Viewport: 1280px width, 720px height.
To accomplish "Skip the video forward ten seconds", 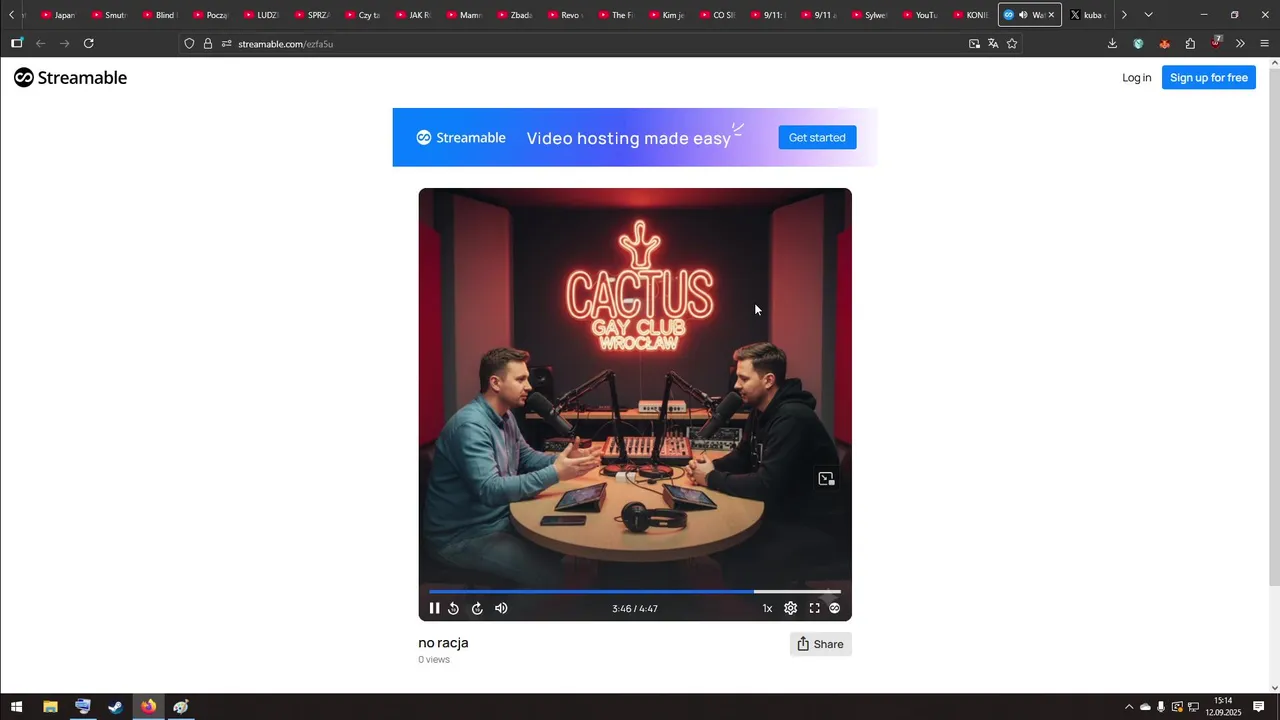I will pyautogui.click(x=477, y=608).
